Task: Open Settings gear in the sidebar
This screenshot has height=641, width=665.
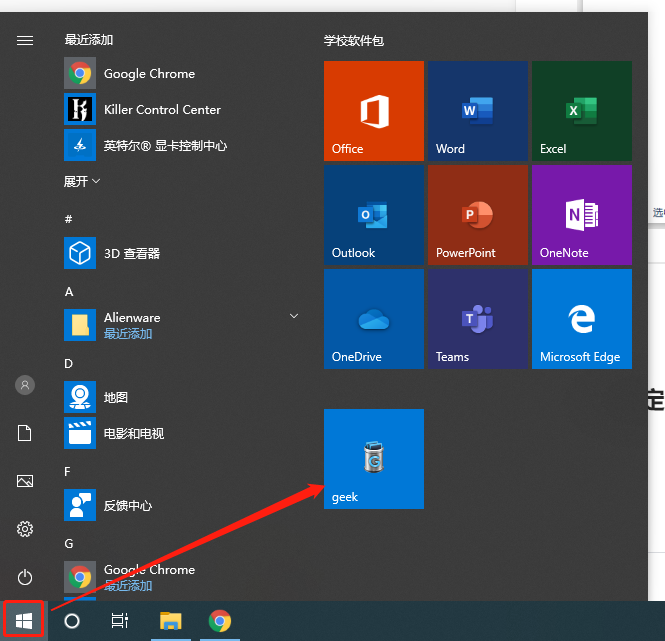Action: (x=25, y=529)
